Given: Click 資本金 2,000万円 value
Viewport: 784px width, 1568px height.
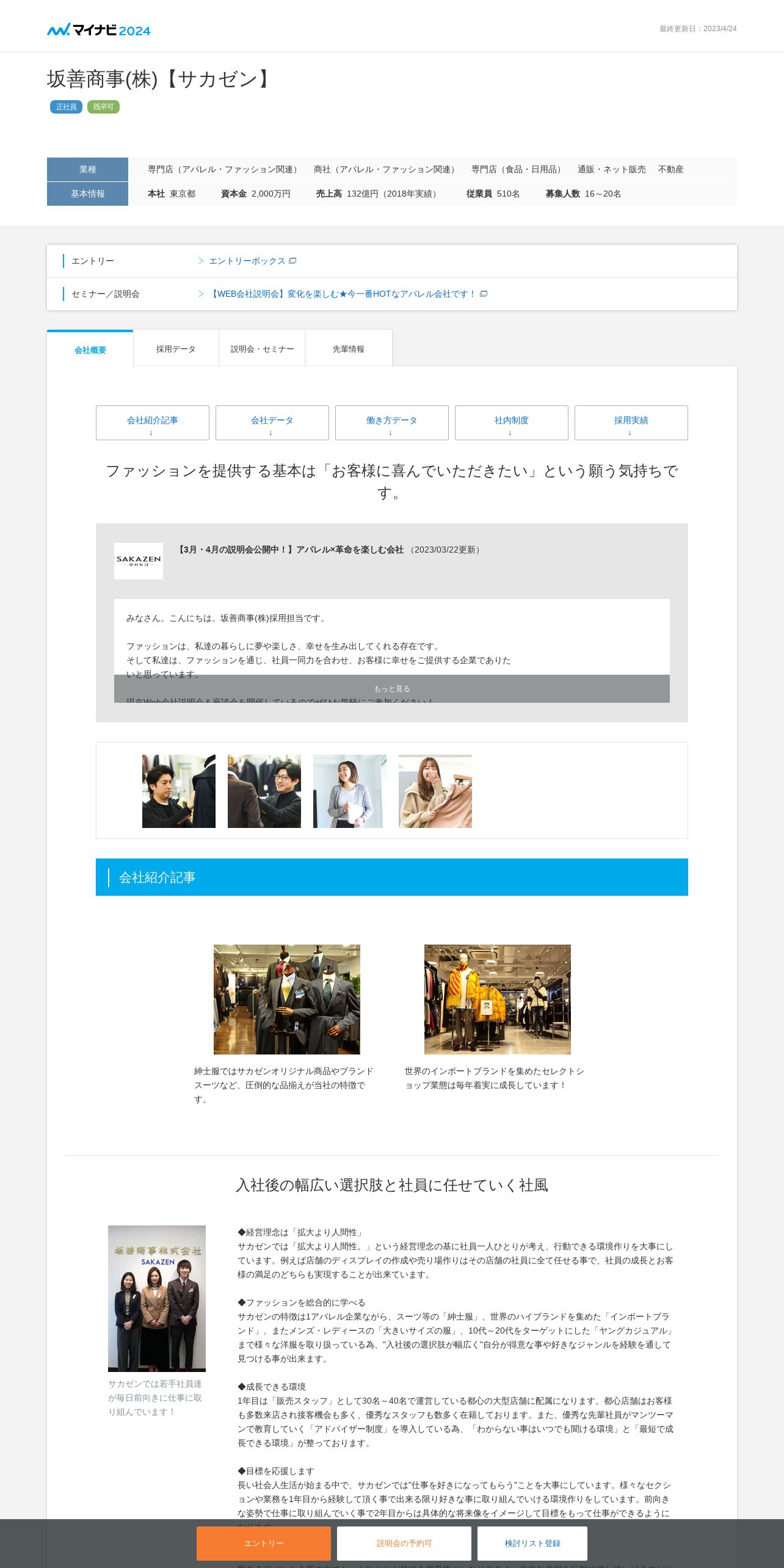Looking at the screenshot, I should [255, 194].
